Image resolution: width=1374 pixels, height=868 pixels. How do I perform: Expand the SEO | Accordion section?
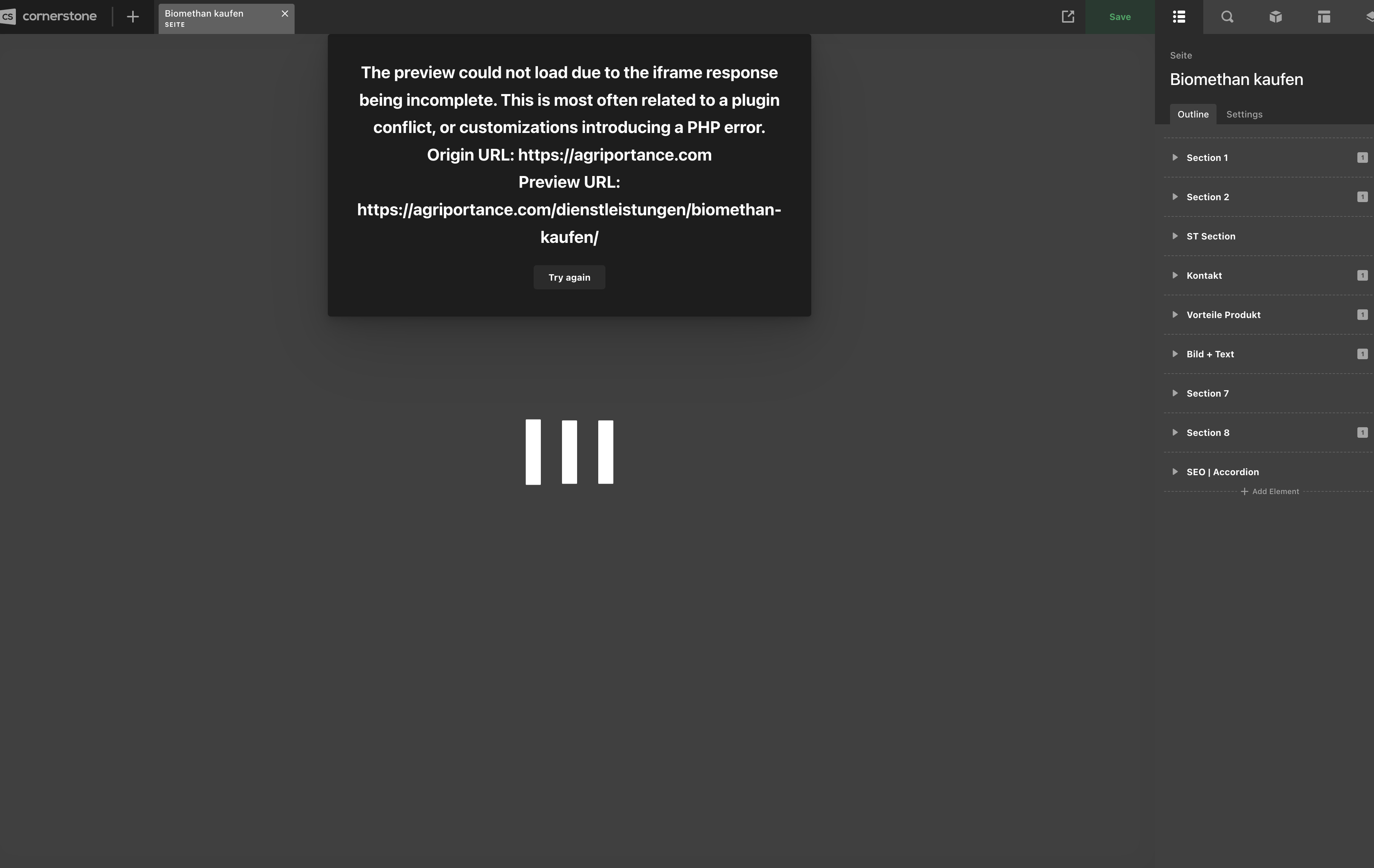pyautogui.click(x=1175, y=472)
